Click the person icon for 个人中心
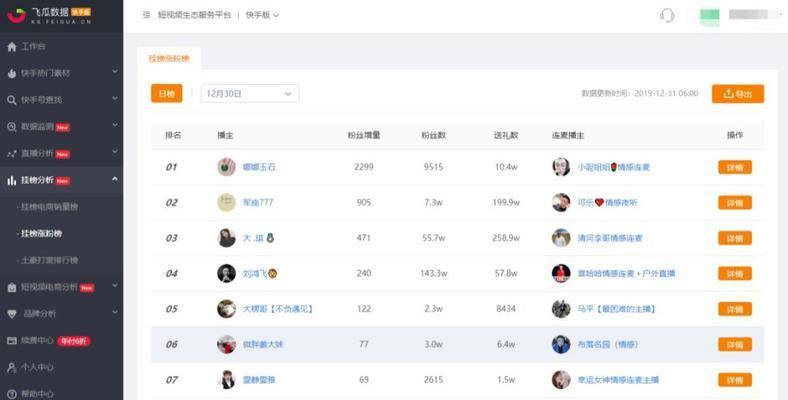 (12, 367)
